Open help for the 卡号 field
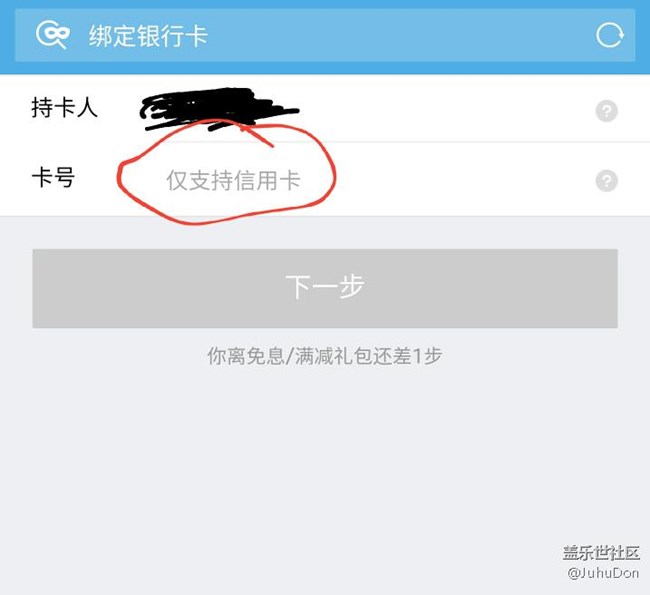Viewport: 650px width, 595px height. pos(606,181)
